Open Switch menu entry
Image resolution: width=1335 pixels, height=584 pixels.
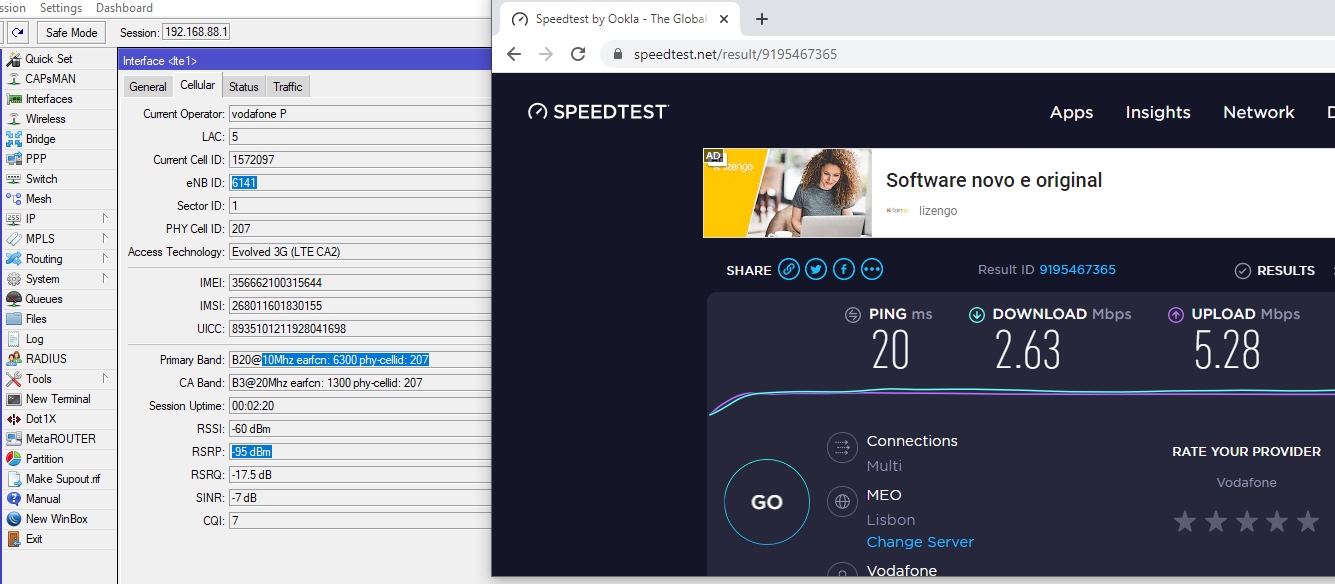tap(41, 179)
